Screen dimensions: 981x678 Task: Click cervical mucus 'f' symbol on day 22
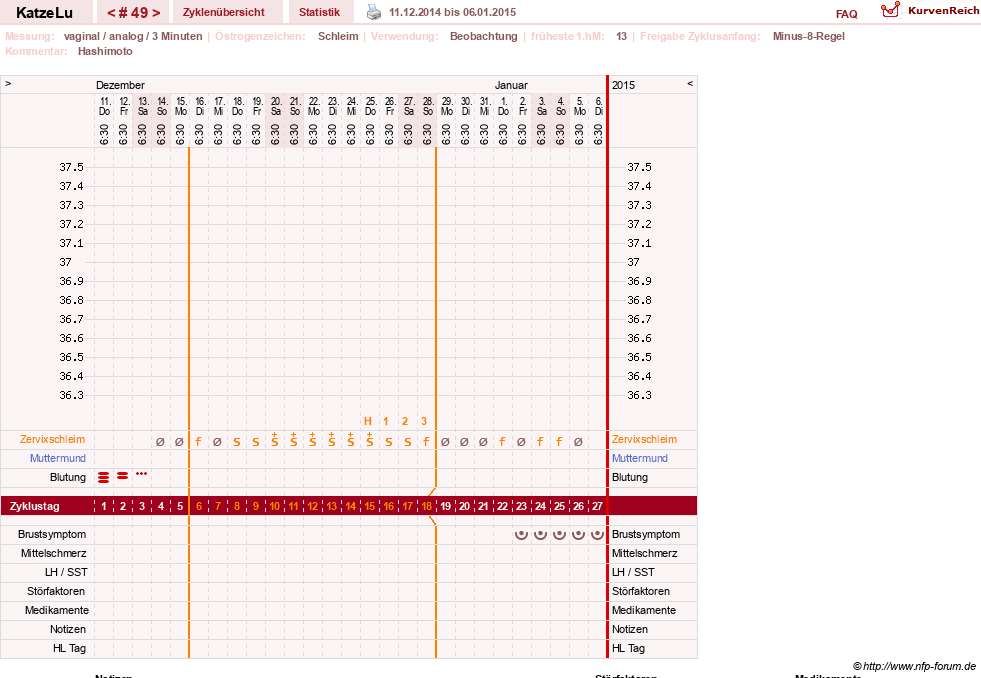click(x=502, y=442)
